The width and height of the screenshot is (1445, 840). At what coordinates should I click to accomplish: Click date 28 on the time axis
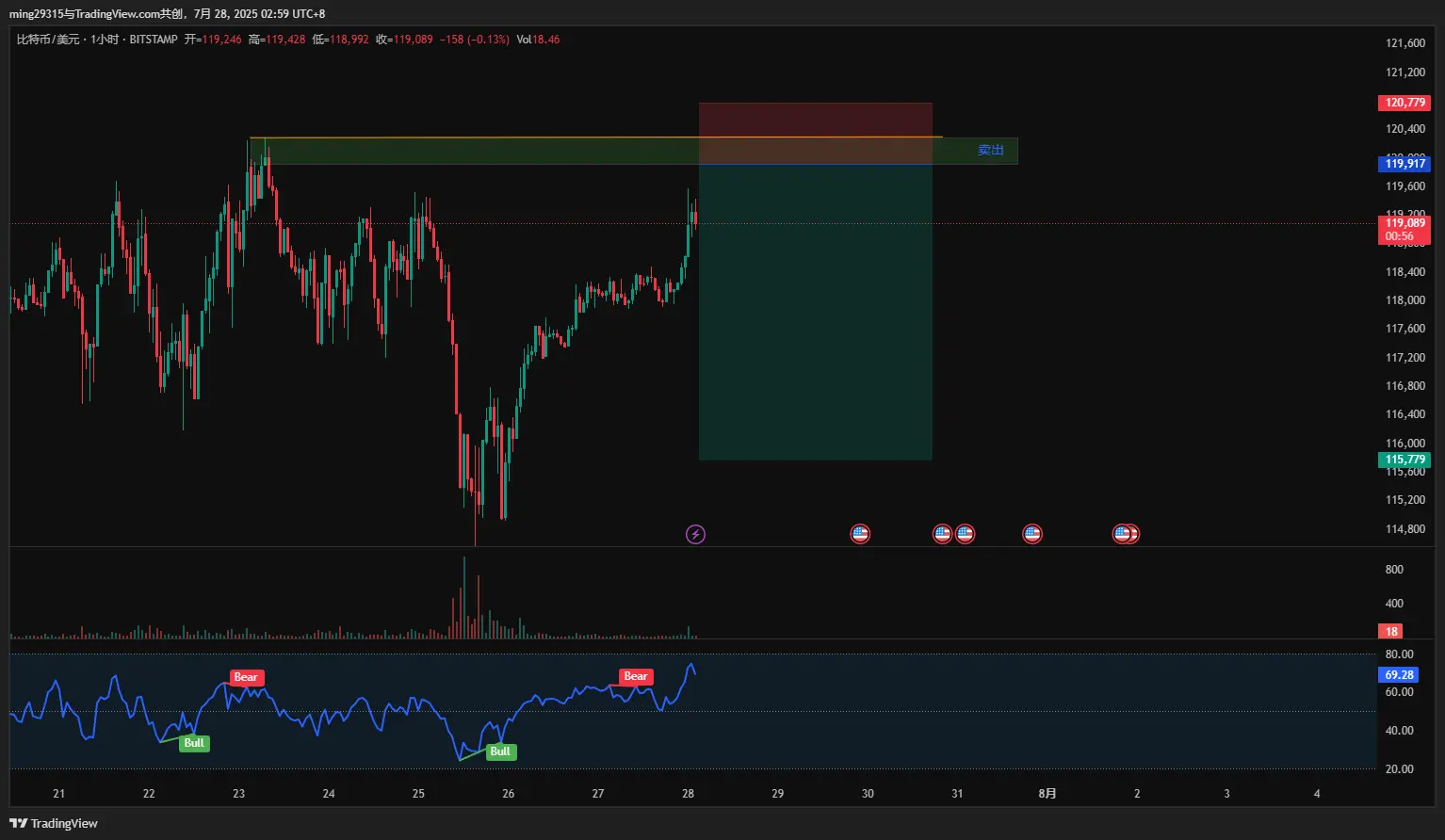coord(688,794)
